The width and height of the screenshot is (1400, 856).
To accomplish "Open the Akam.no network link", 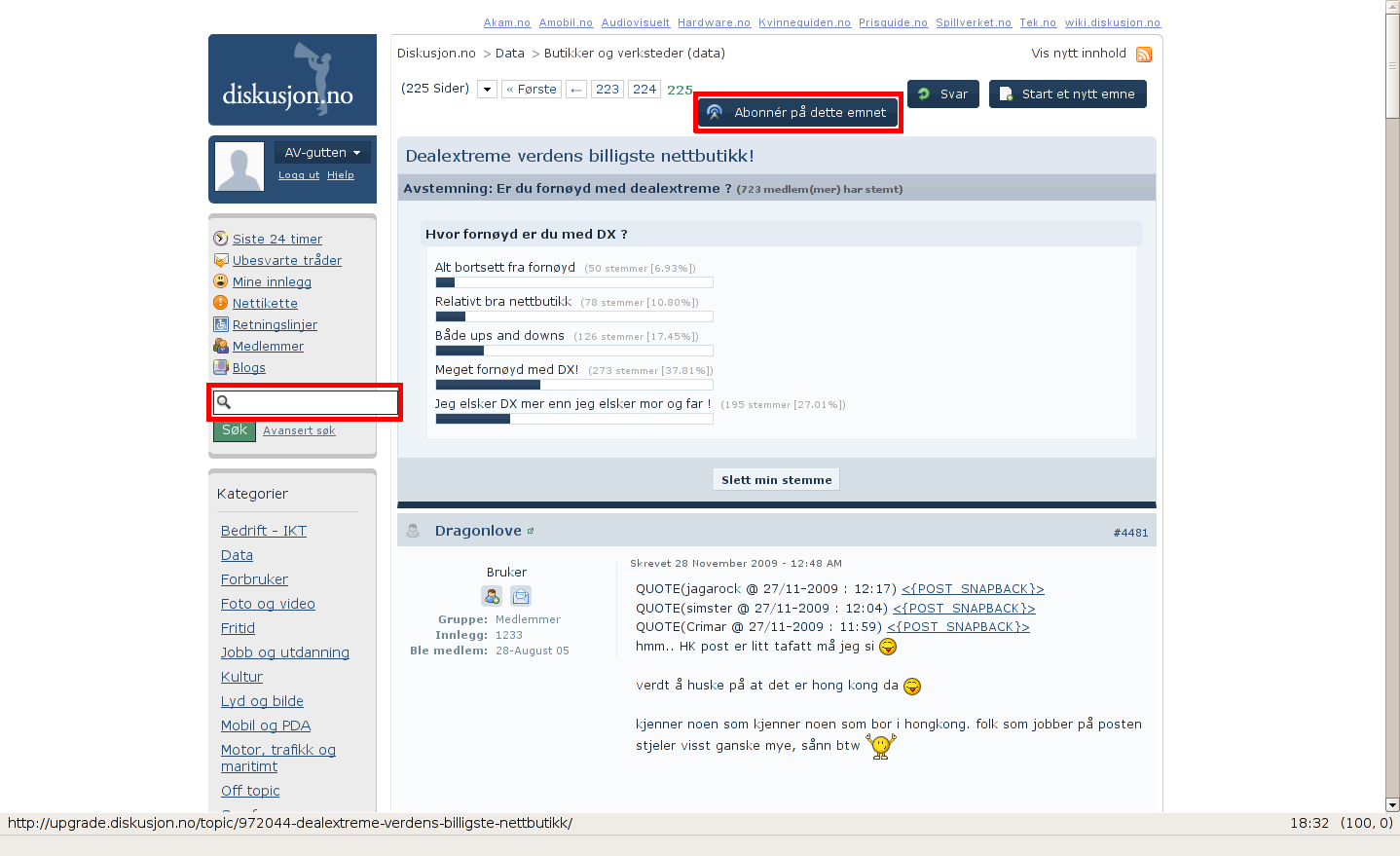I will pyautogui.click(x=507, y=22).
